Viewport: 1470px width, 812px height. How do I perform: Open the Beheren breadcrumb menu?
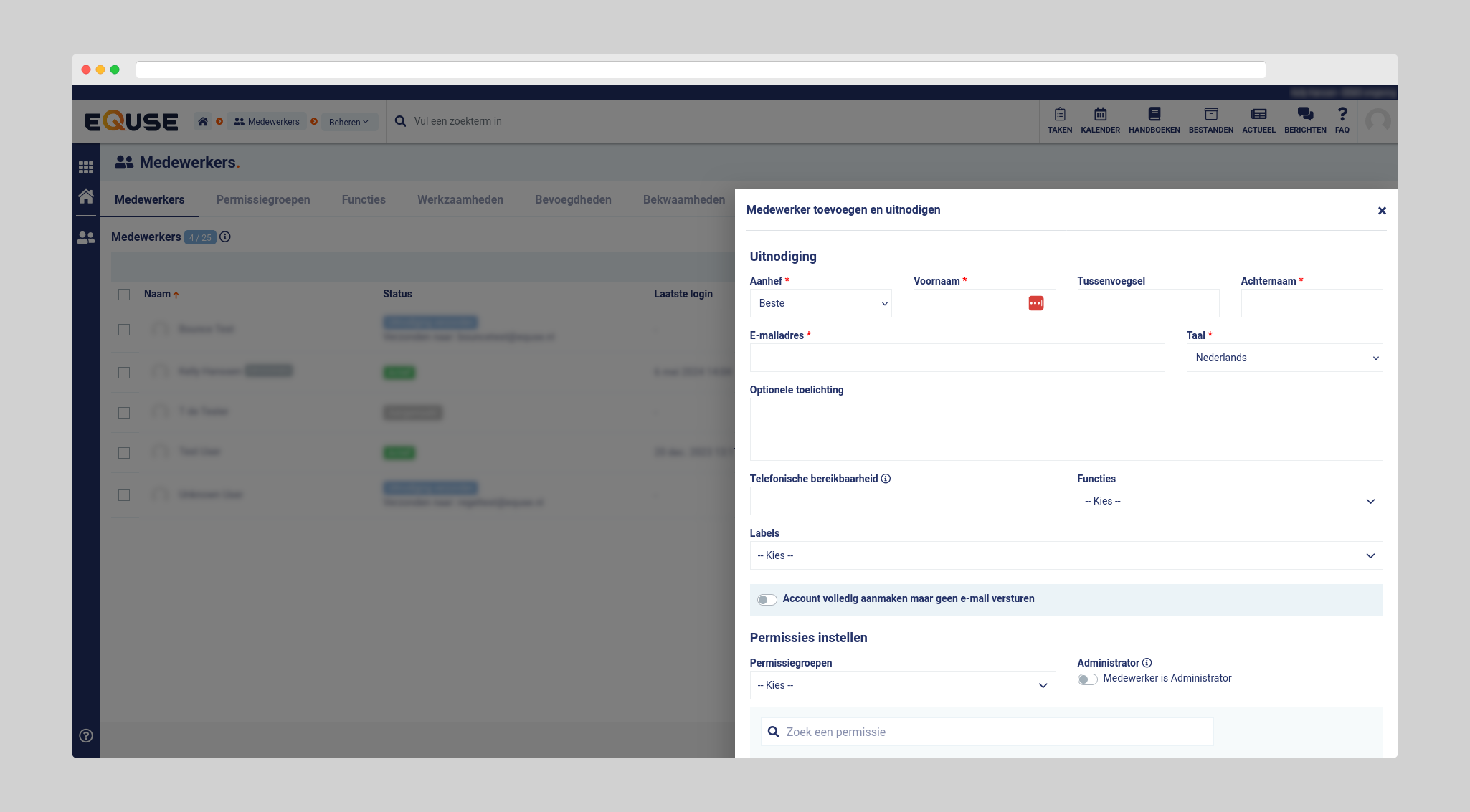[x=348, y=122]
